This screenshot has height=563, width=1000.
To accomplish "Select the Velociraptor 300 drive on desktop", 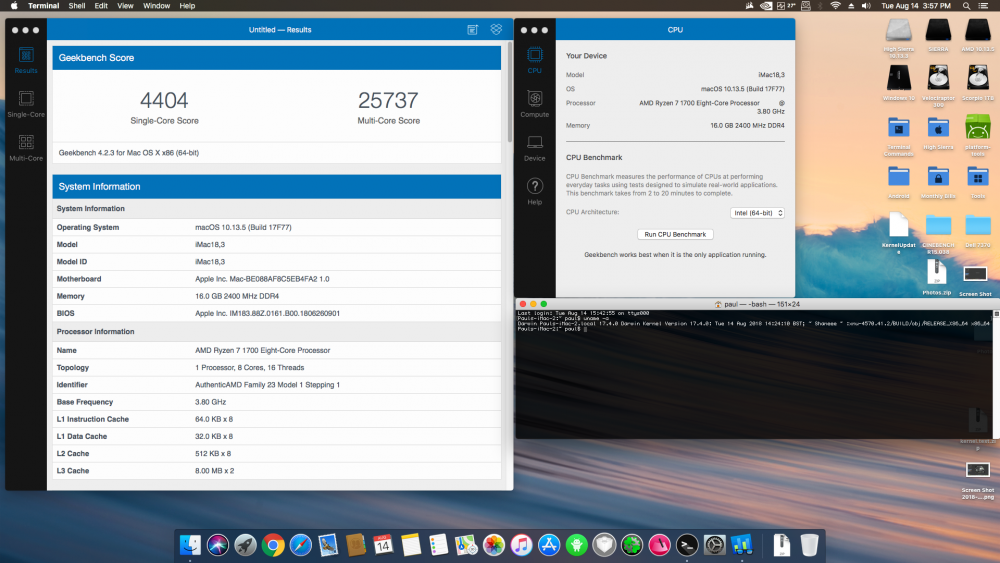I will 938,86.
